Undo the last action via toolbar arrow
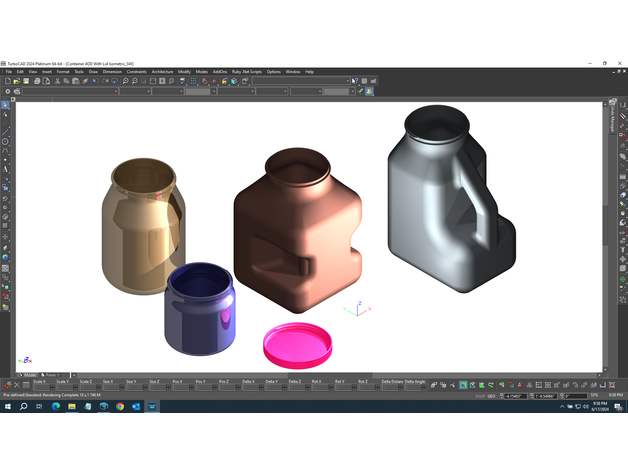 95,81
